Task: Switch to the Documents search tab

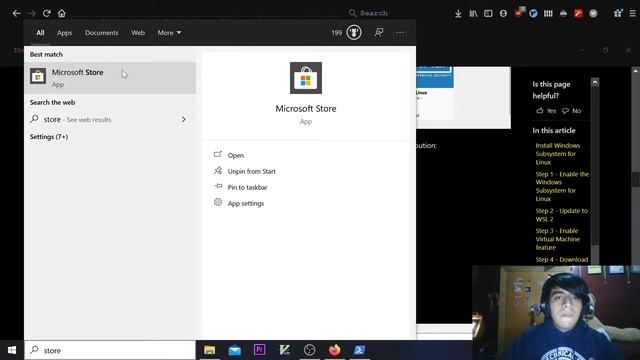Action: [x=102, y=33]
